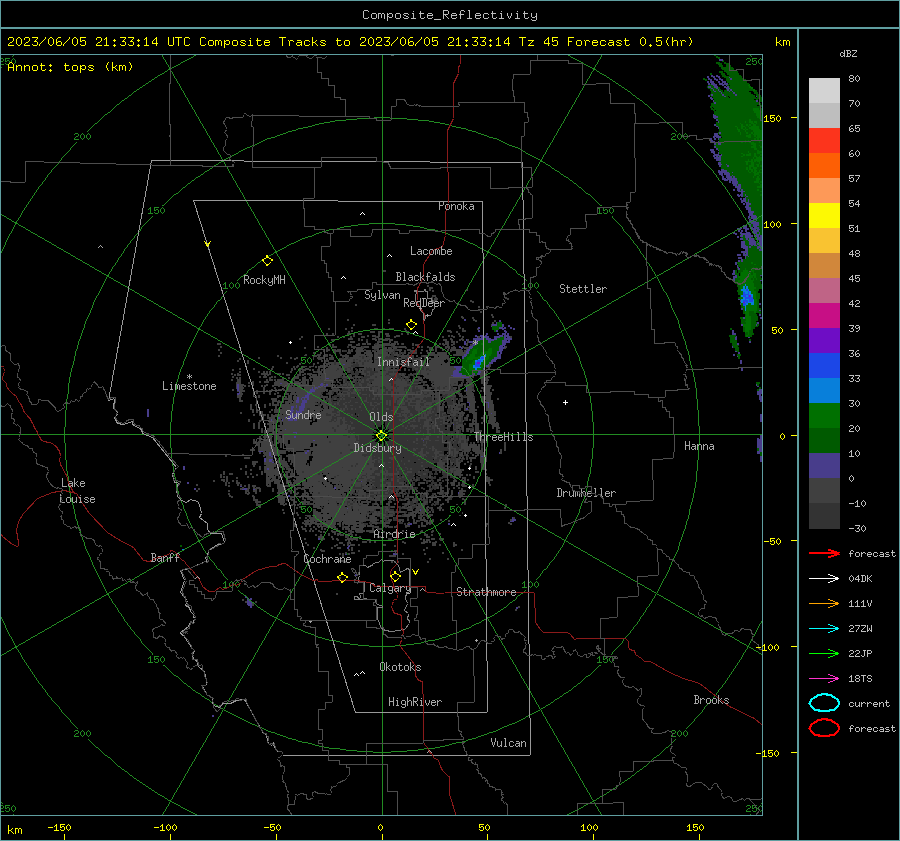The height and width of the screenshot is (841, 900).
Task: Click the Stettler city label
Action: pos(583,289)
